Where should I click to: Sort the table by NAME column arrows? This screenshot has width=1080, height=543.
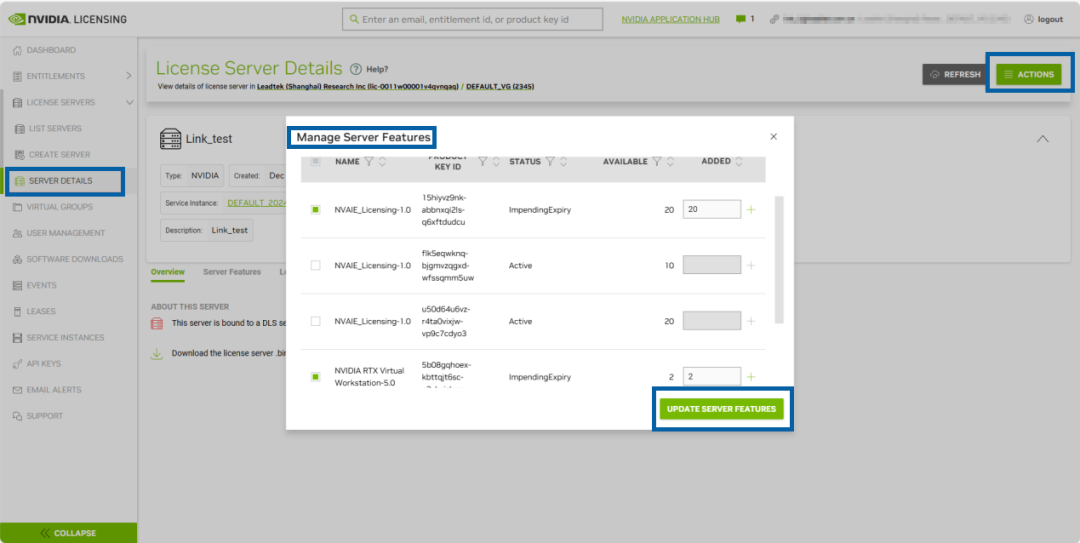382,162
